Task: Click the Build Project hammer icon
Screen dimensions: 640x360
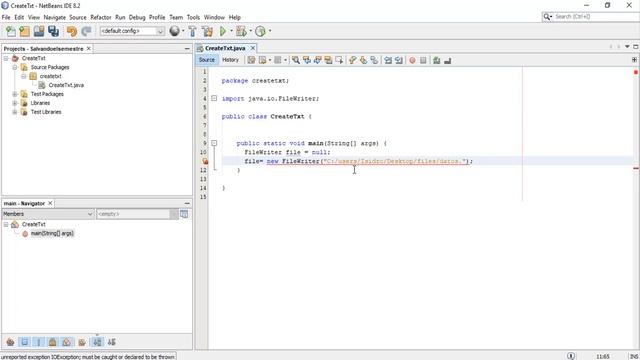Action: (192, 31)
